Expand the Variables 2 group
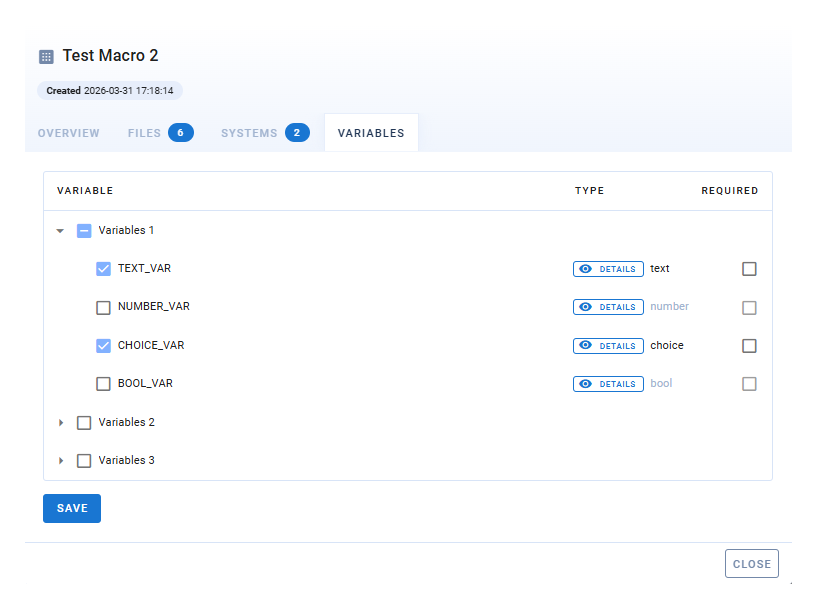815x608 pixels. click(x=61, y=423)
